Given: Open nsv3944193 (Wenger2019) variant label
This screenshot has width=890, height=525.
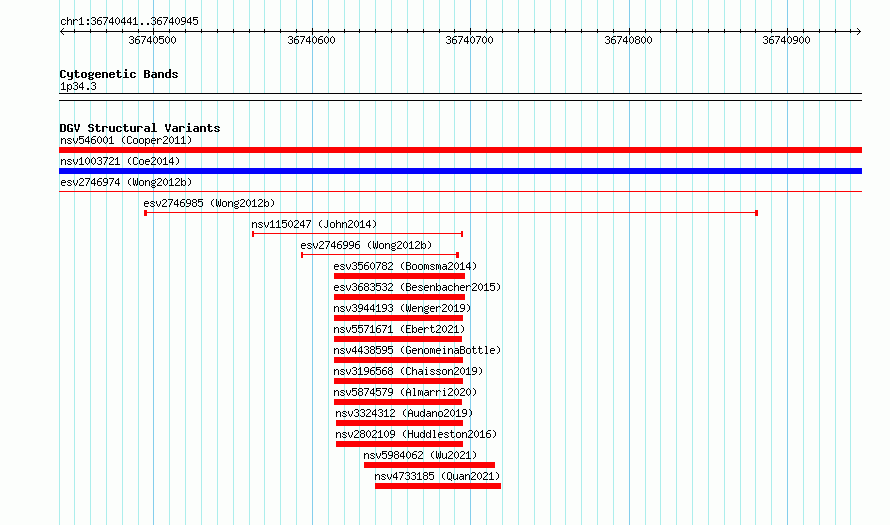Looking at the screenshot, I should (402, 308).
